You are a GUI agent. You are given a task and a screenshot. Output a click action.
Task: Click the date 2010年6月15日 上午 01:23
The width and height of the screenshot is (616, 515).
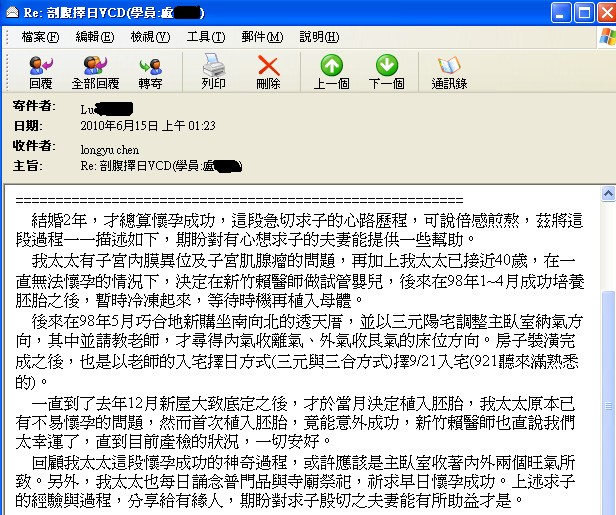click(x=148, y=126)
